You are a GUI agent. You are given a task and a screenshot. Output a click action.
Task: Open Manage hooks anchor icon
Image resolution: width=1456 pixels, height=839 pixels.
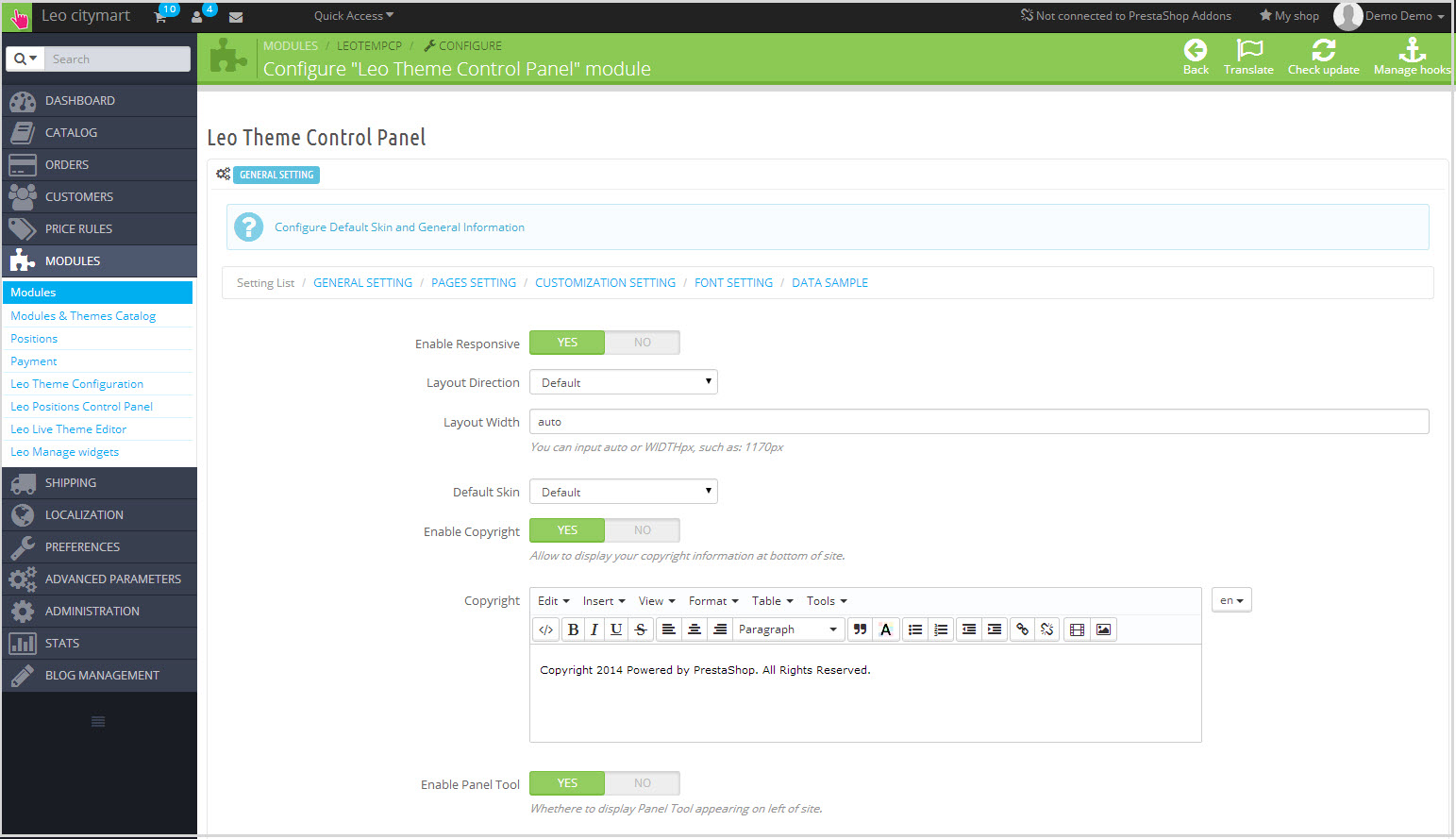[x=1413, y=50]
